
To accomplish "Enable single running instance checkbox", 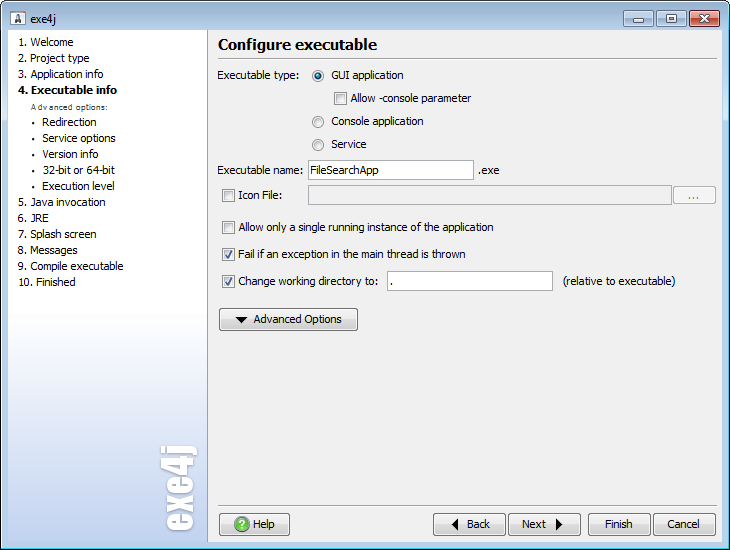I will (x=228, y=227).
